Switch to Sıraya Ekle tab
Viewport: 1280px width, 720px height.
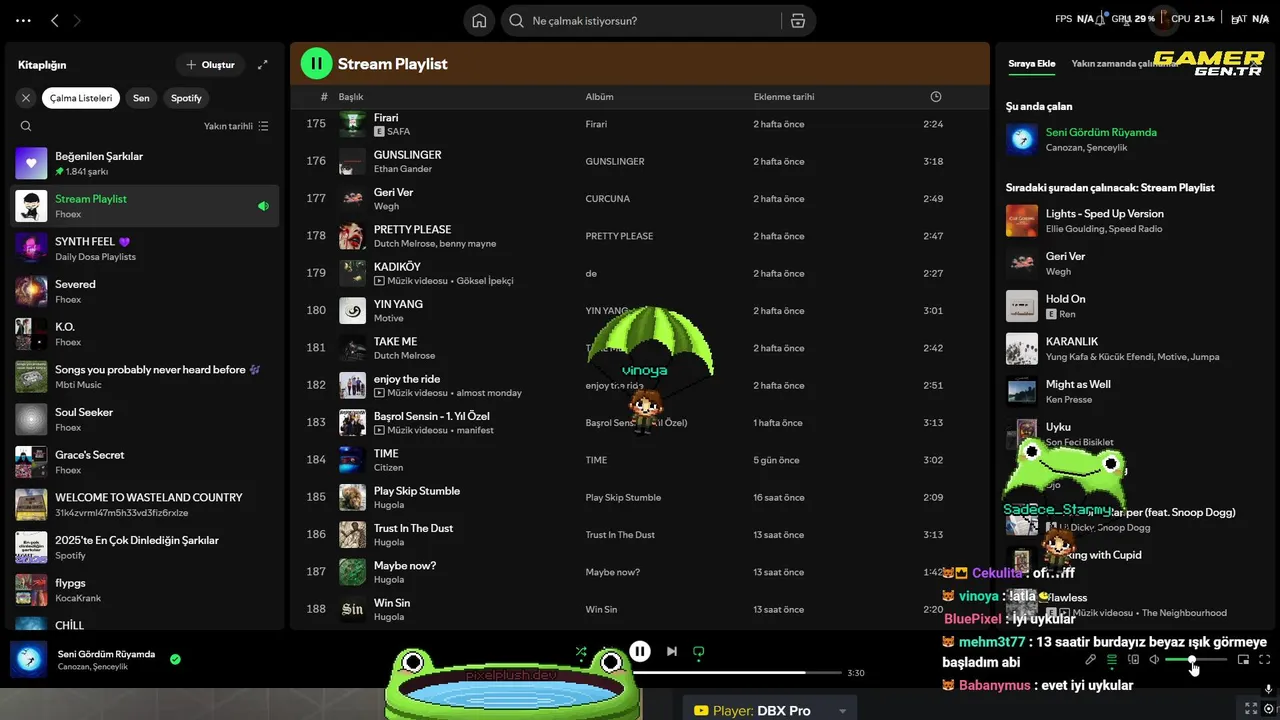(1031, 63)
